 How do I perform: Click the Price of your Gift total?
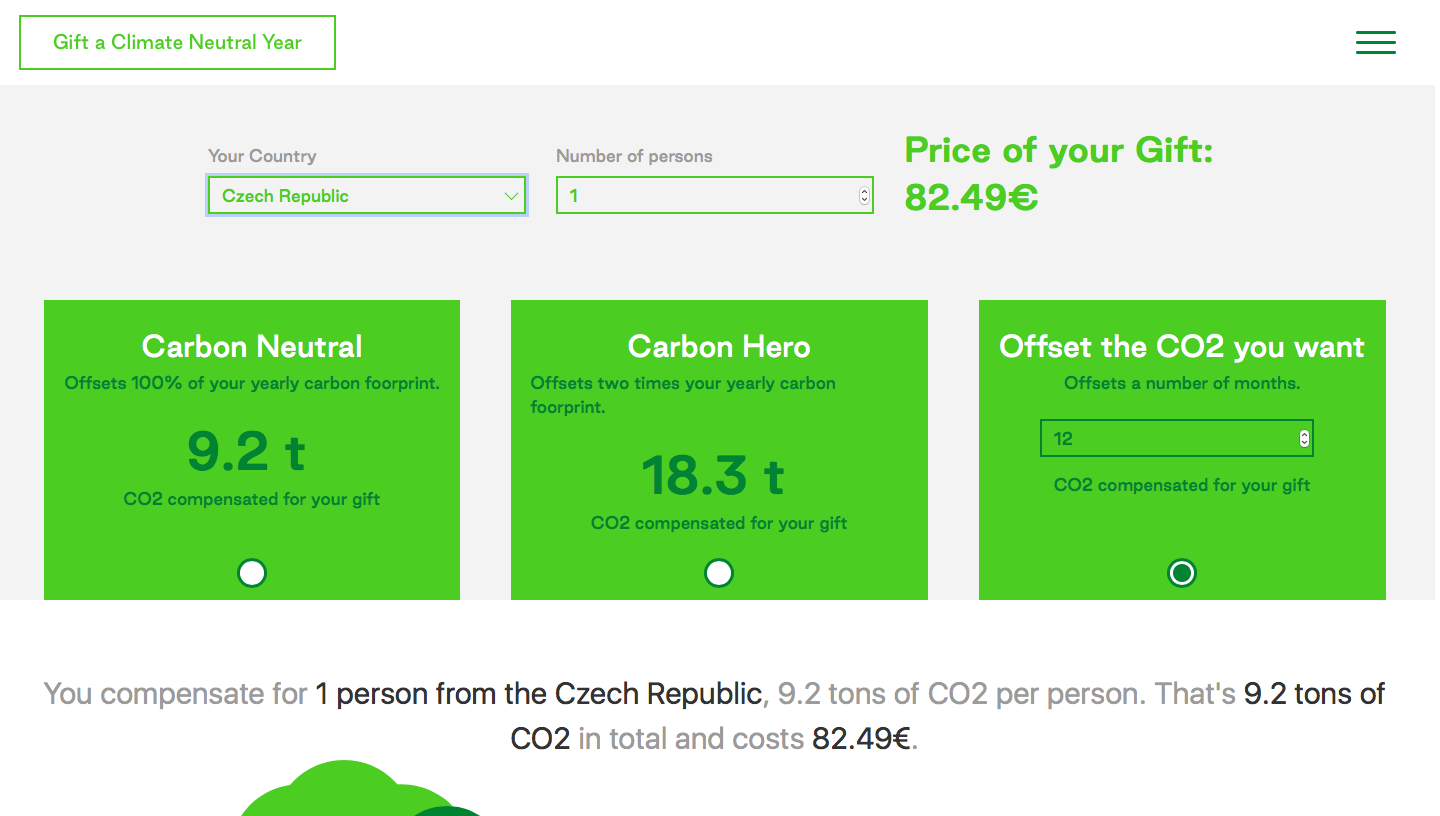[1058, 173]
